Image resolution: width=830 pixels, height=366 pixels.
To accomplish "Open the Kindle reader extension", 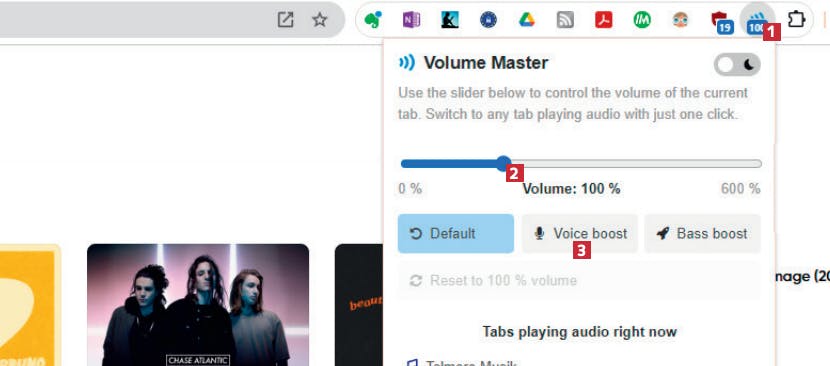I will point(449,21).
